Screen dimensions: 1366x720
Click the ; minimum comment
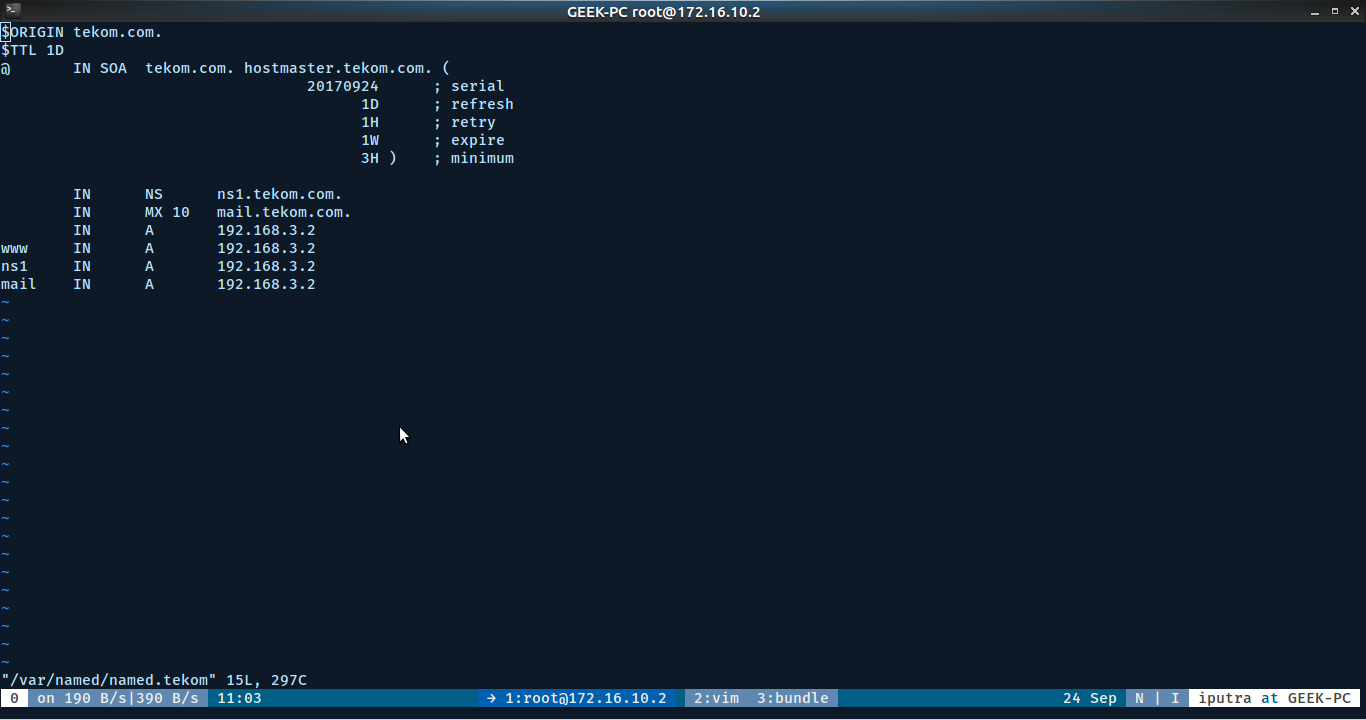point(474,158)
